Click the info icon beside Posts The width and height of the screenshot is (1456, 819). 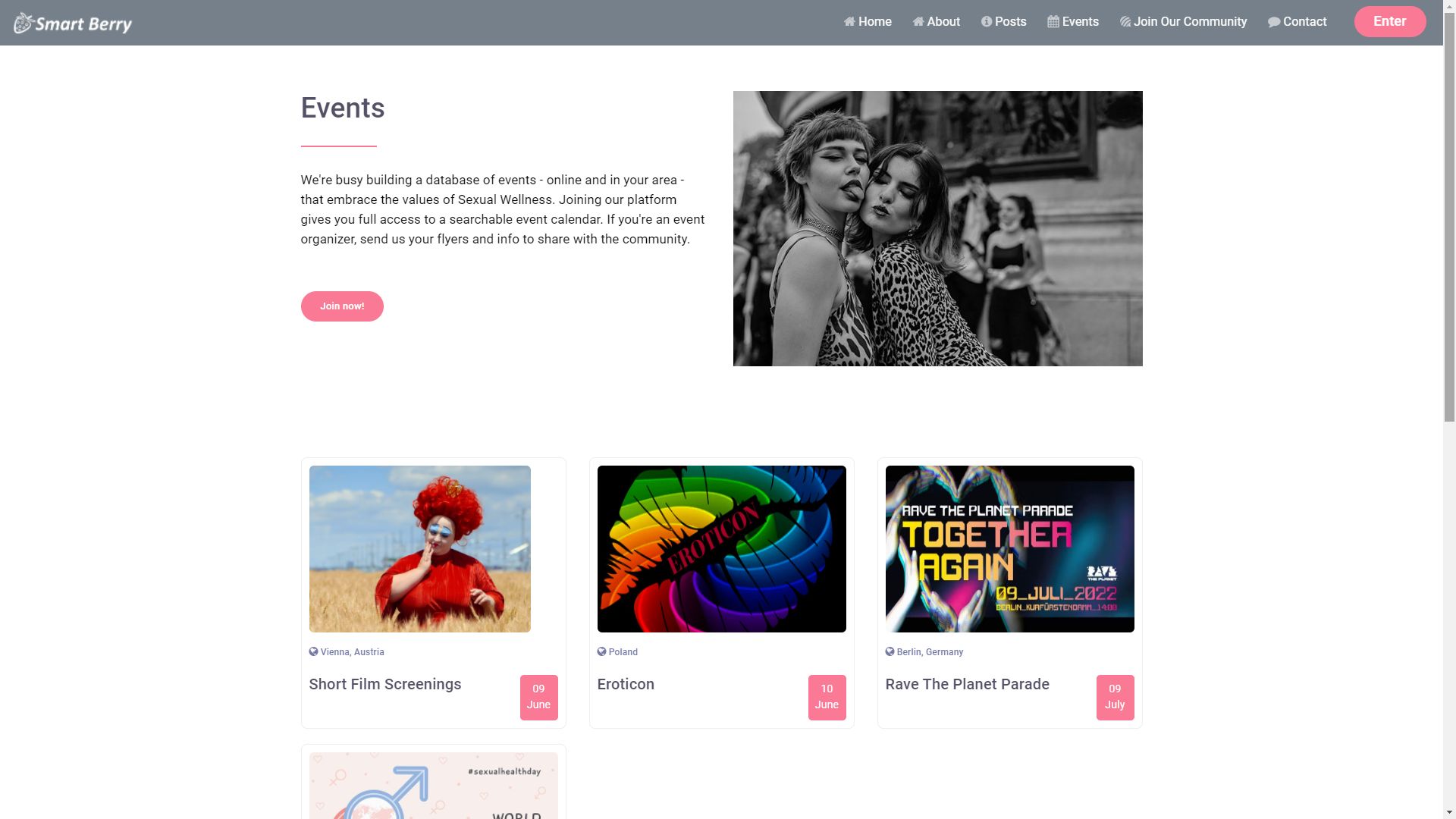point(987,22)
